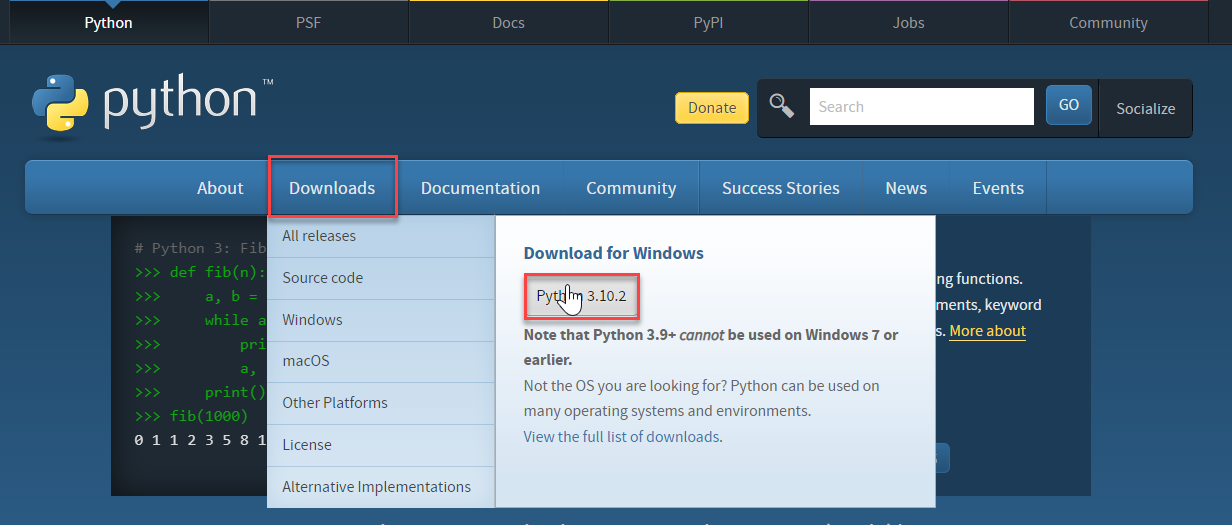The image size is (1232, 525).
Task: Open the Docs top tab
Action: coord(508,22)
